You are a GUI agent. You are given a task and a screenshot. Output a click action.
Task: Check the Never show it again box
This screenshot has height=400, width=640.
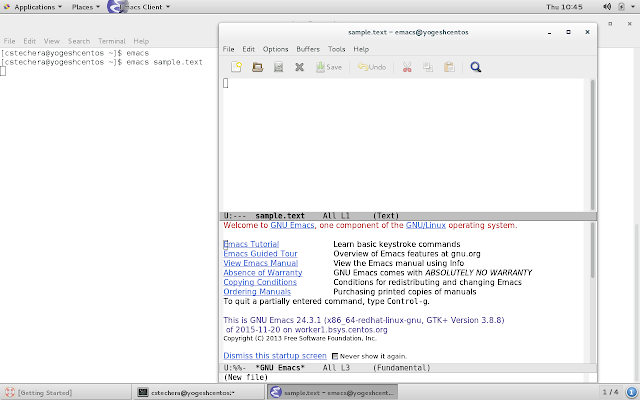[335, 356]
